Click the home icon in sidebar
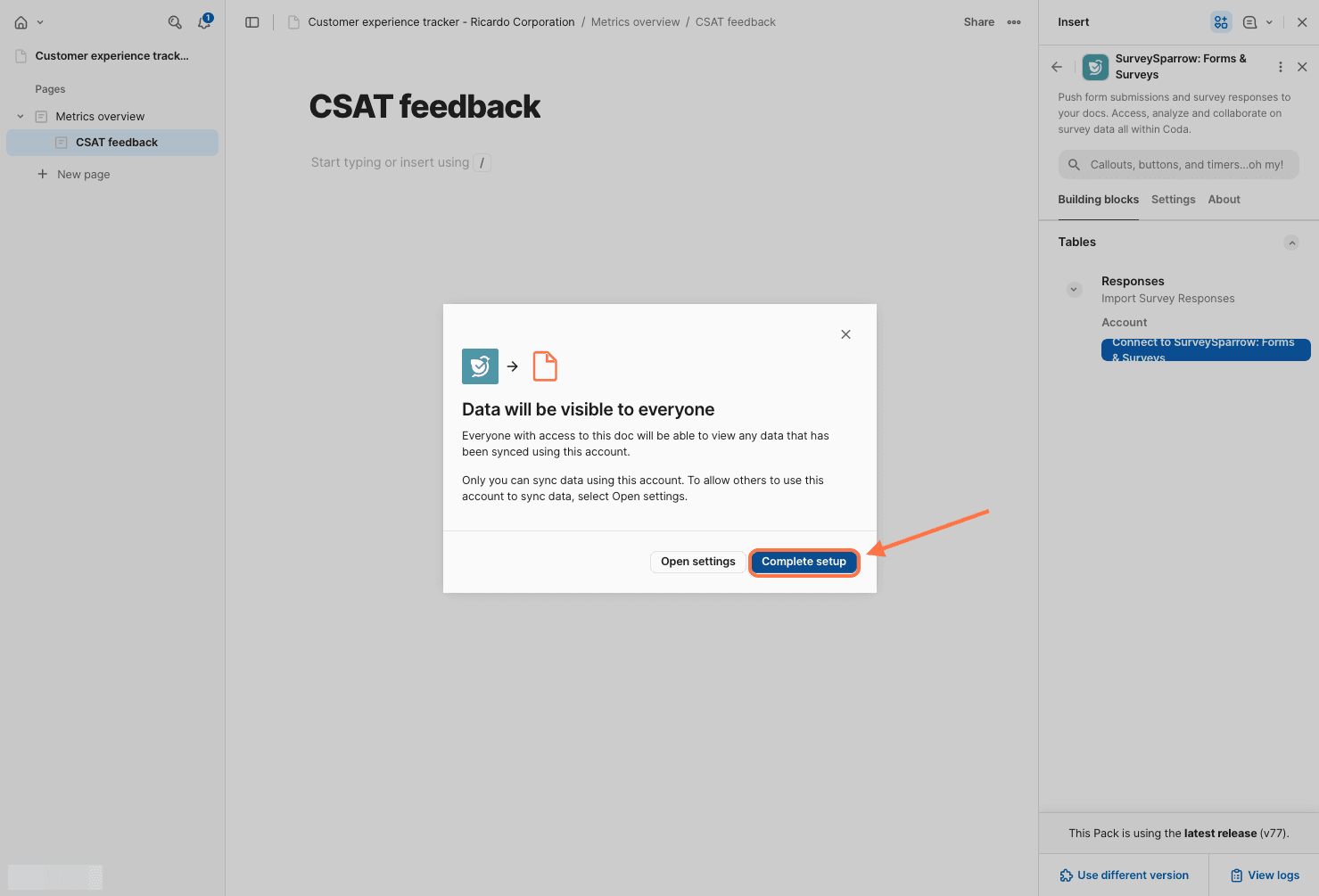This screenshot has width=1319, height=896. point(21,22)
